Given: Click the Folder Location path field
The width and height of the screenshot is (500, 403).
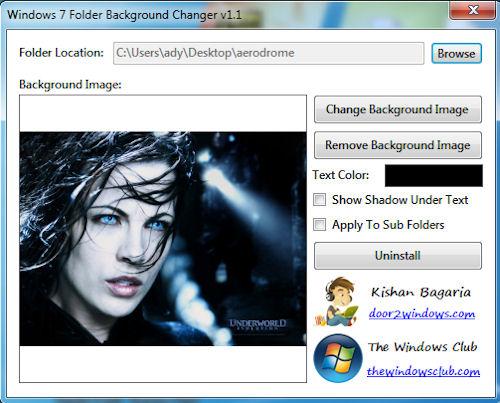Looking at the screenshot, I should tap(268, 53).
